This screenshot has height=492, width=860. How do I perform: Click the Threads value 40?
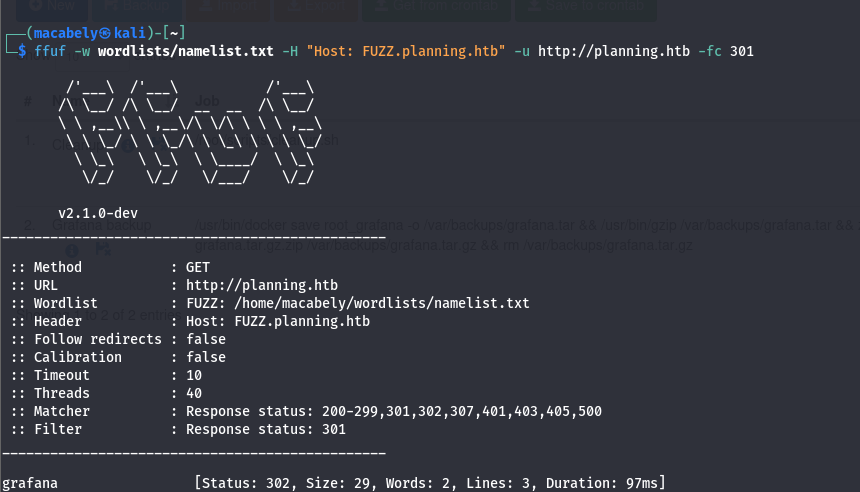193,393
